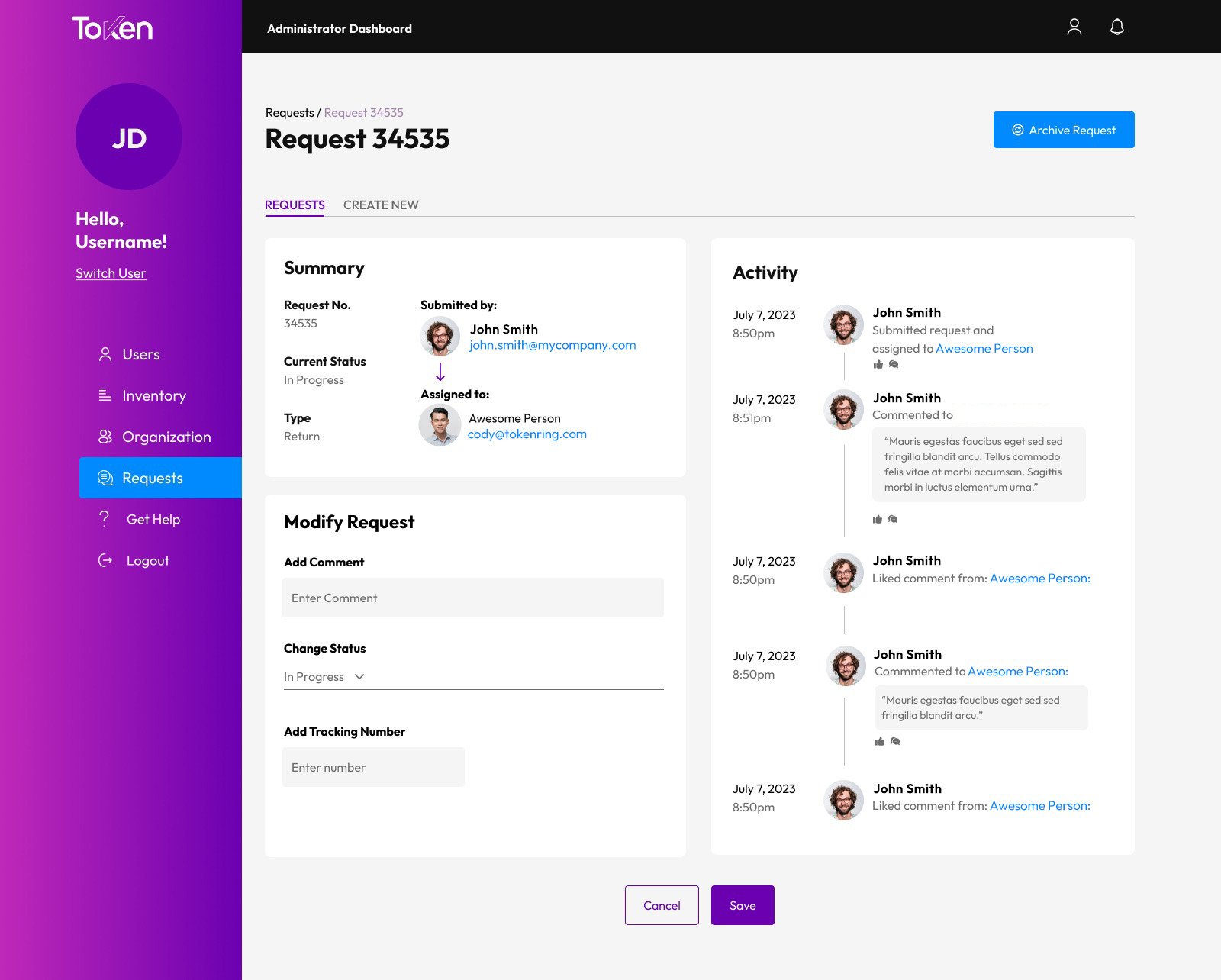Go to Organization in the sidebar
The height and width of the screenshot is (980, 1221).
(166, 437)
